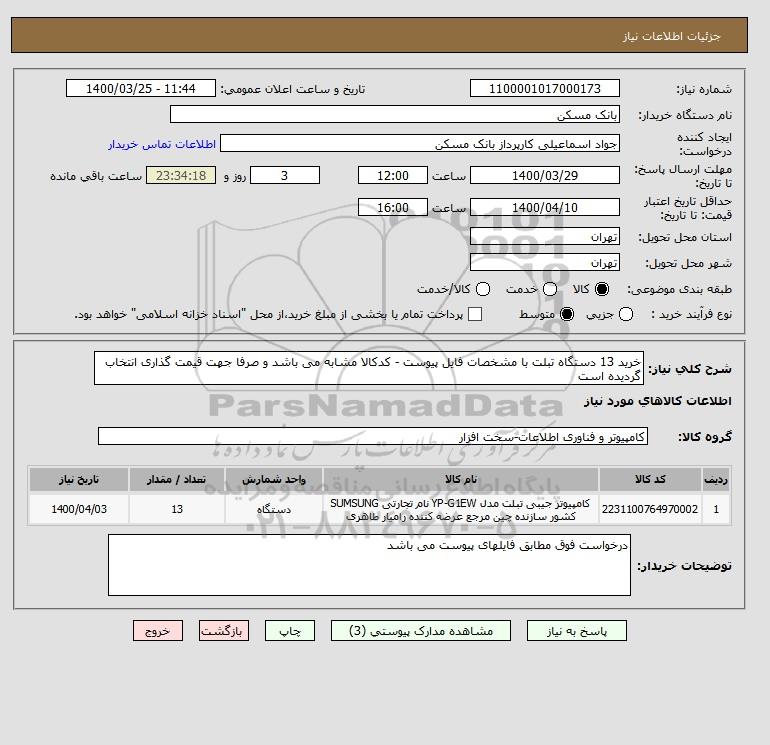Click the بازگشت back button

coord(224,631)
